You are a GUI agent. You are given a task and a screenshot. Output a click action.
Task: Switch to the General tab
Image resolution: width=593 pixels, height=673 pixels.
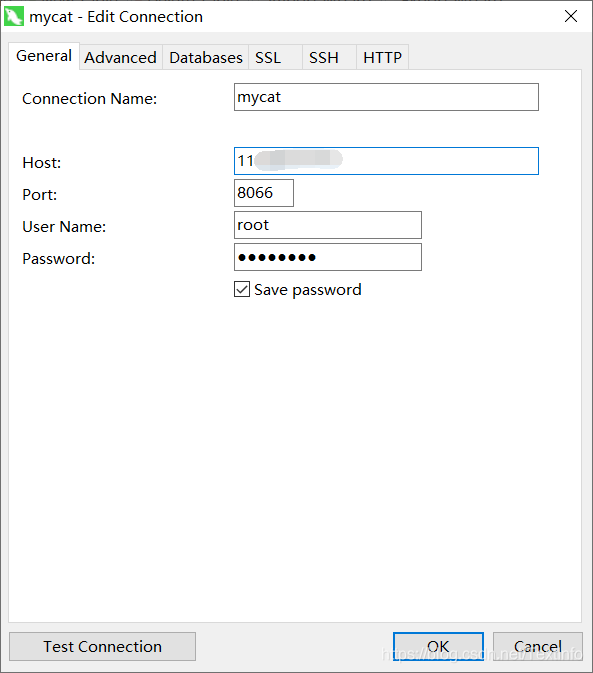(44, 56)
